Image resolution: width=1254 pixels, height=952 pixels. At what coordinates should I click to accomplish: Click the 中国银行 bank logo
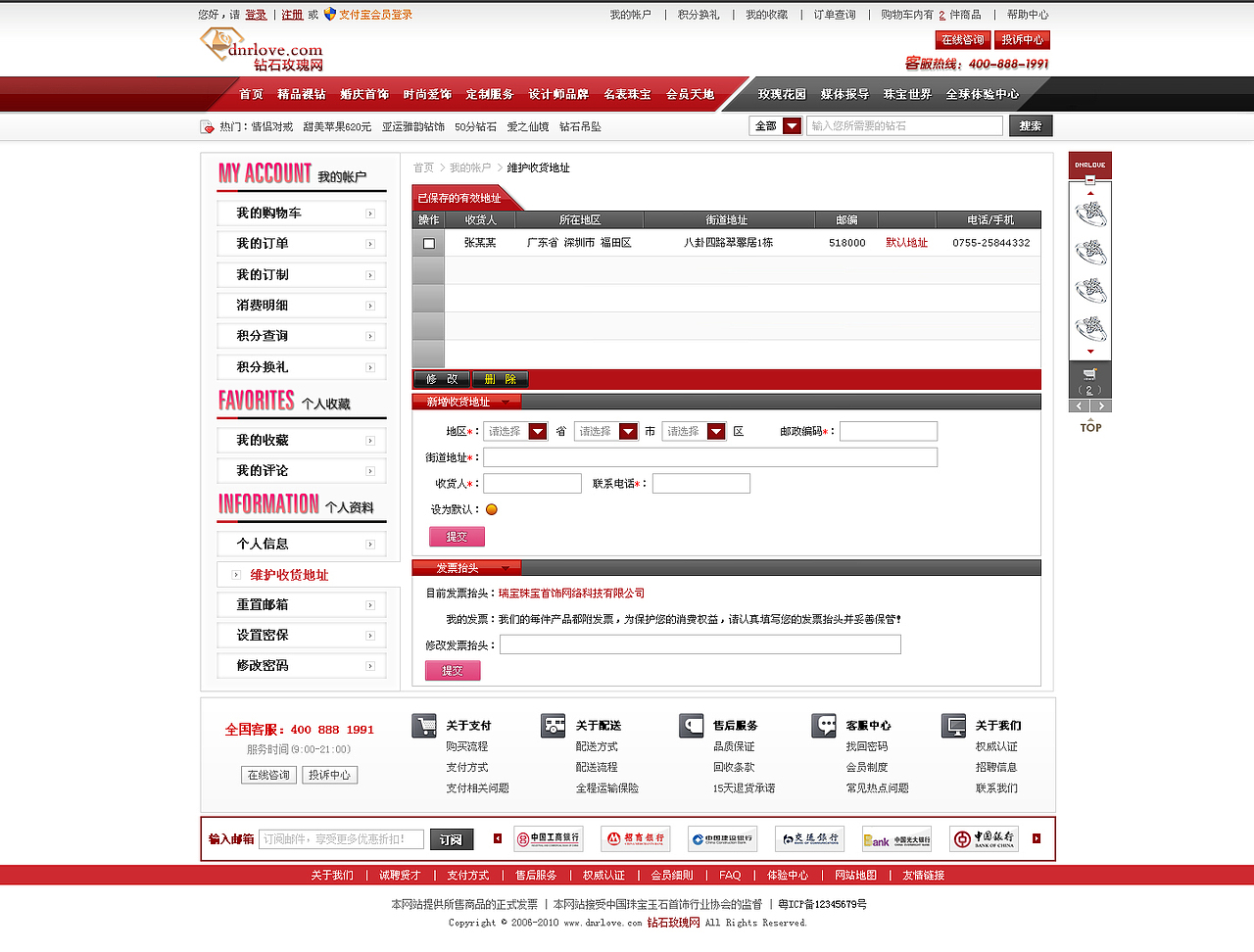(x=985, y=838)
